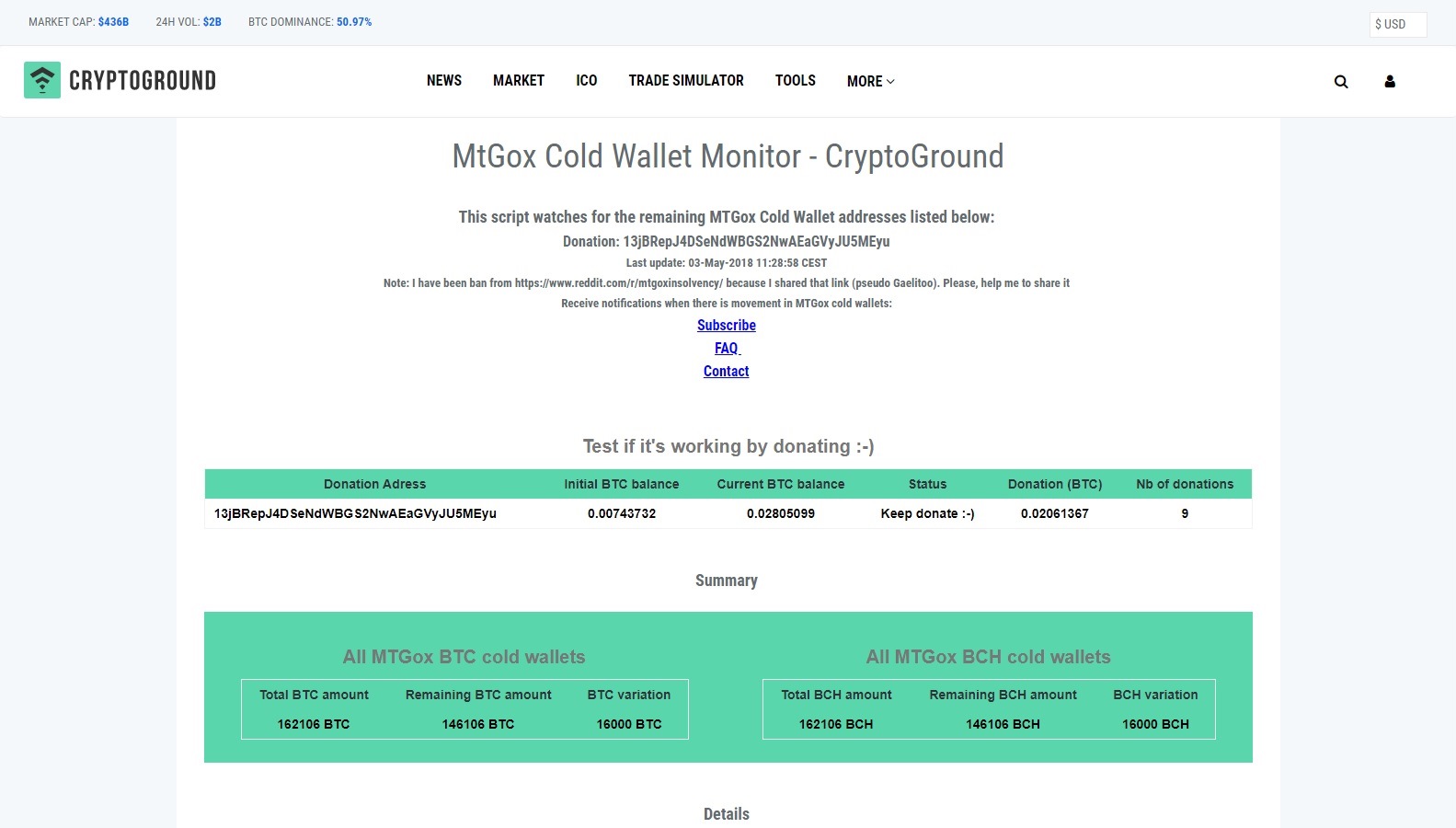Follow the Subscribe link
1456x828 pixels.
[727, 325]
